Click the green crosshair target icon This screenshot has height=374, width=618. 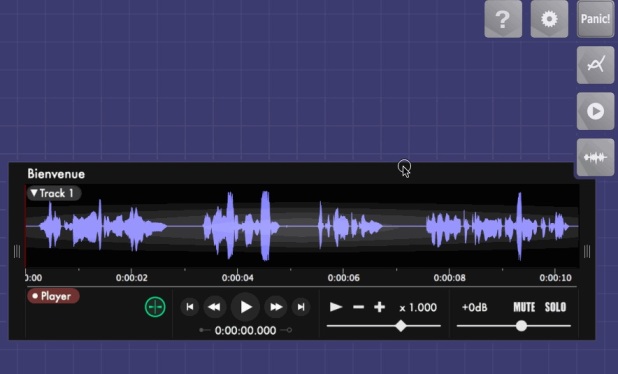(155, 307)
